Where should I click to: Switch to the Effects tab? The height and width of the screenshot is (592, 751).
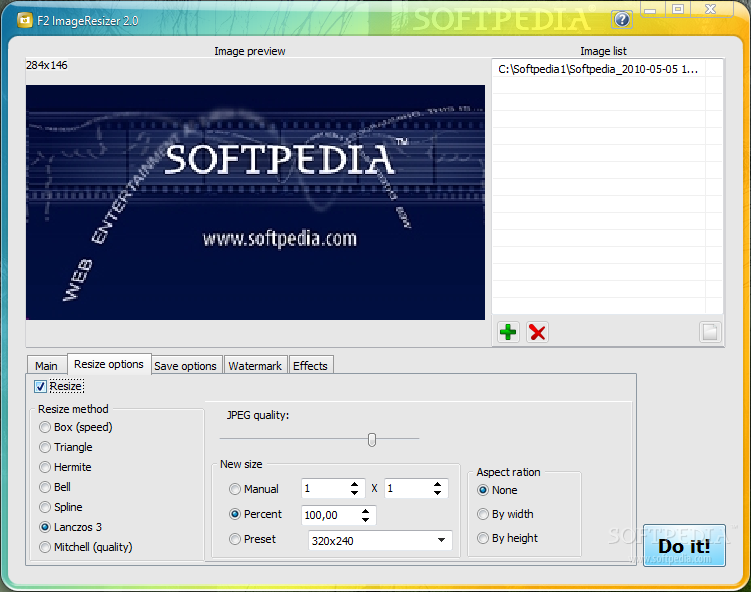310,365
